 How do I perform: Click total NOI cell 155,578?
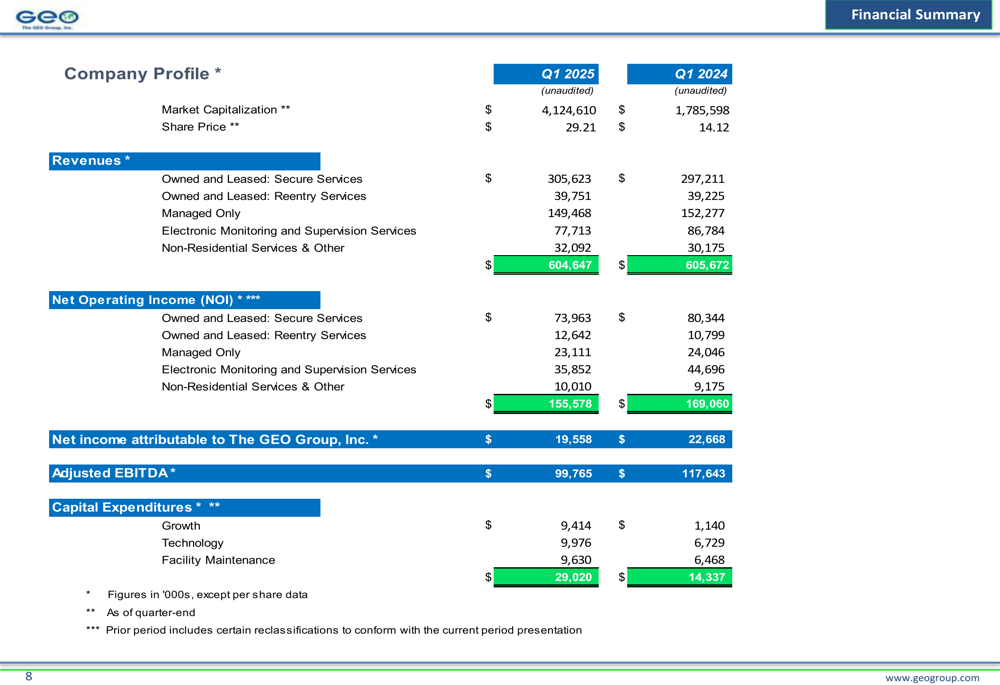(x=546, y=404)
